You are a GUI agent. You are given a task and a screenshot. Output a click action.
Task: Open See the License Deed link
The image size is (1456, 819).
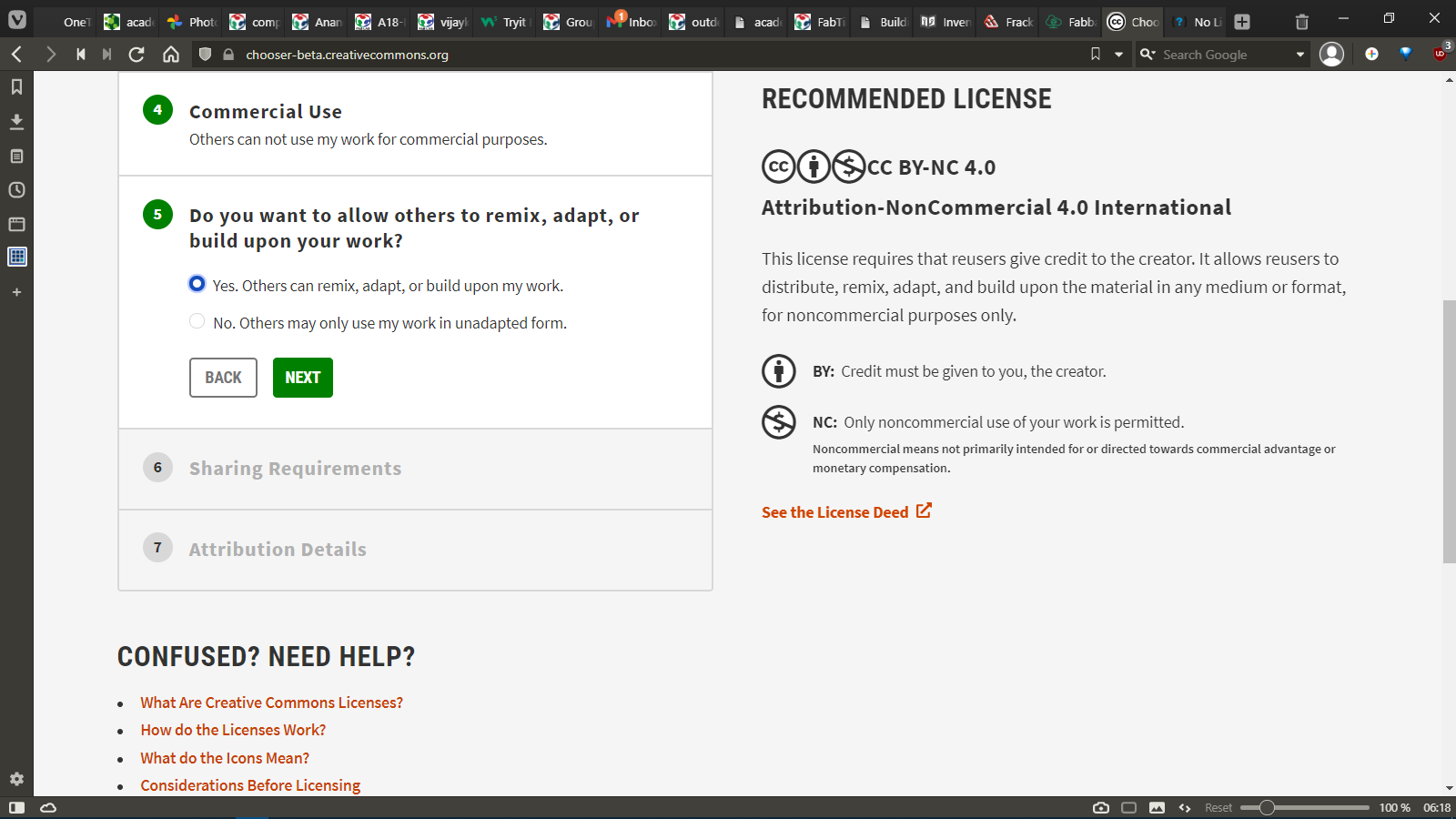click(x=846, y=511)
